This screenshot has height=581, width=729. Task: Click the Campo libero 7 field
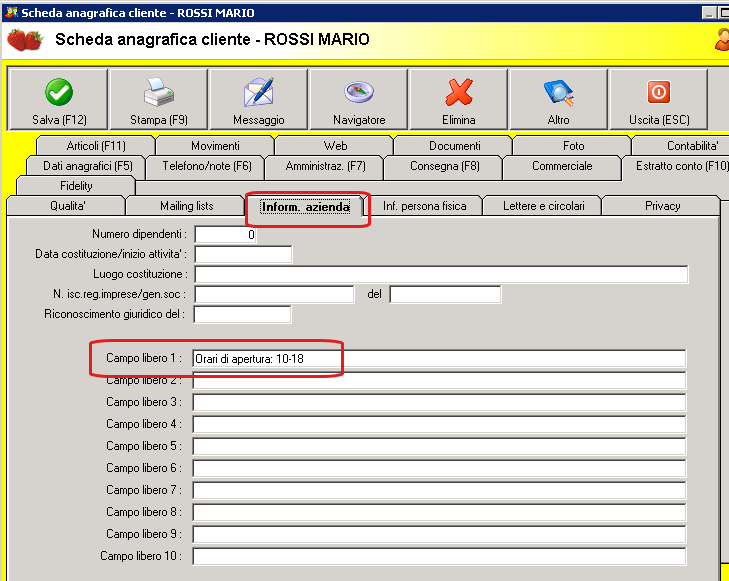[x=439, y=490]
